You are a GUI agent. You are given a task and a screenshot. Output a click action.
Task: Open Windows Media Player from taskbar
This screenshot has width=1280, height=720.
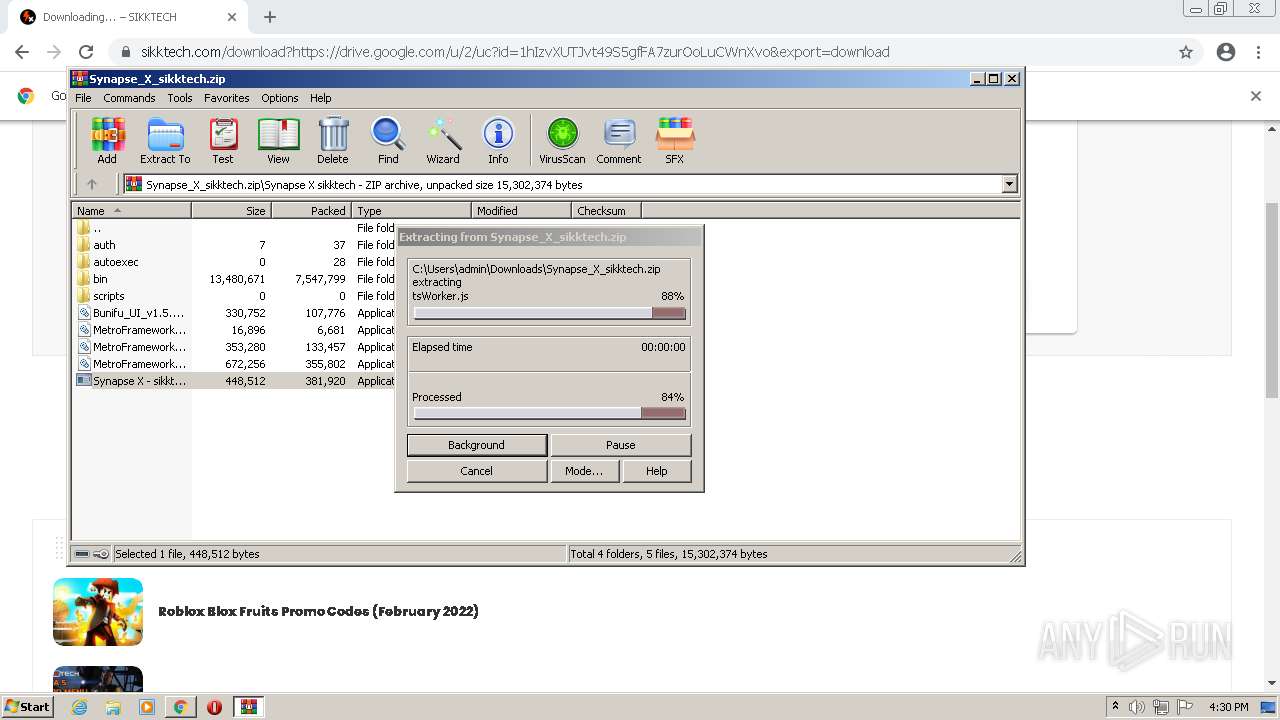coord(147,707)
